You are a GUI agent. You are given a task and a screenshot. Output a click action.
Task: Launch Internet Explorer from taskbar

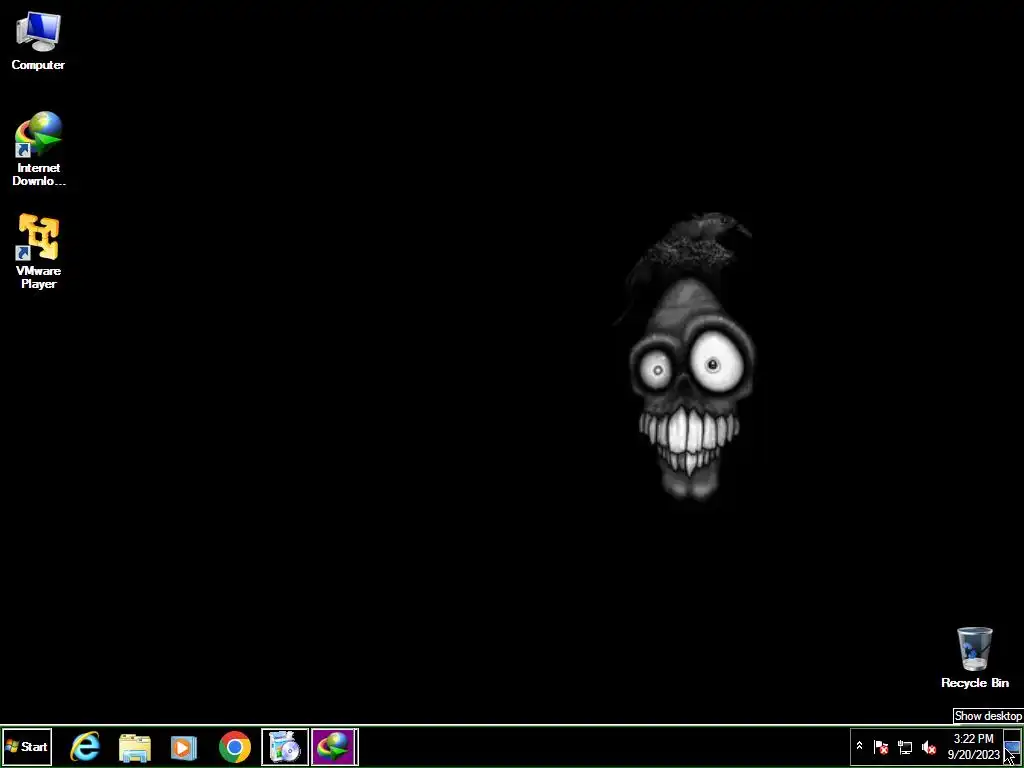86,746
